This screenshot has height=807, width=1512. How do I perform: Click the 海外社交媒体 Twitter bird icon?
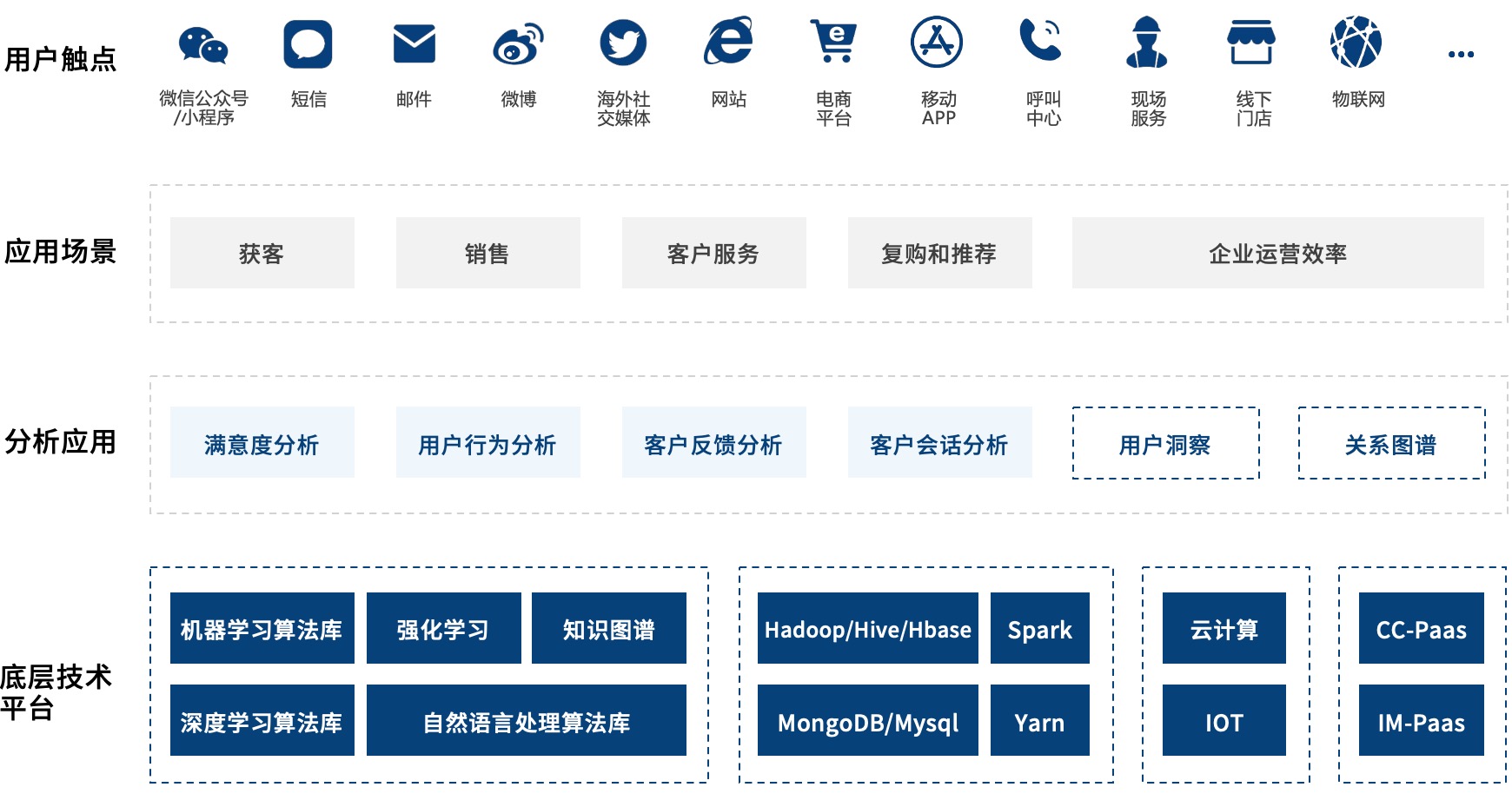click(x=624, y=43)
